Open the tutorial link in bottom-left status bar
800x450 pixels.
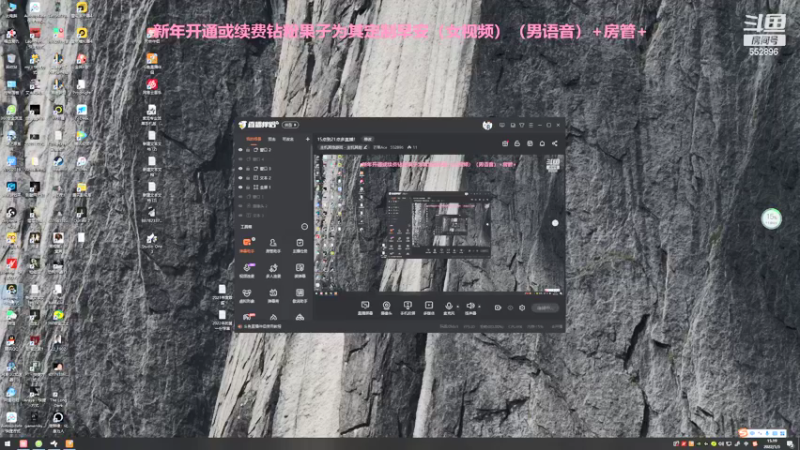[263, 327]
